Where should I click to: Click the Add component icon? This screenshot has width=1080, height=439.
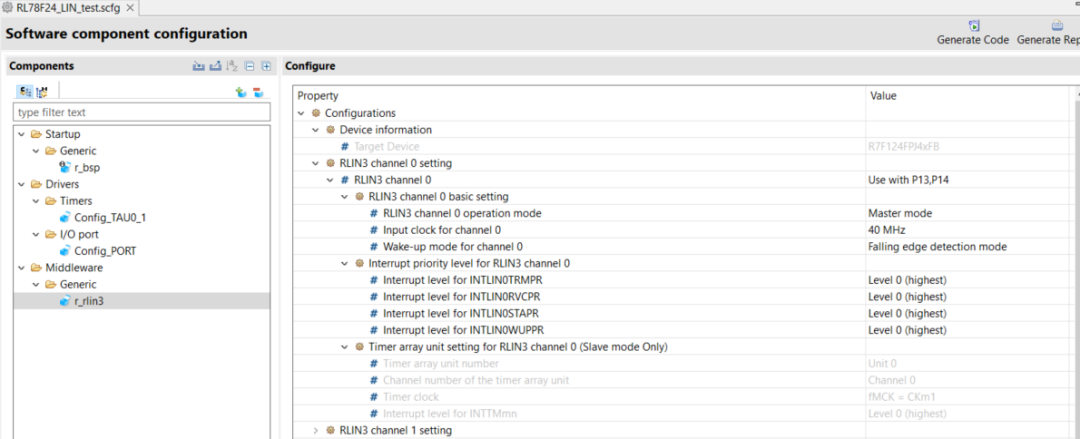click(x=241, y=92)
